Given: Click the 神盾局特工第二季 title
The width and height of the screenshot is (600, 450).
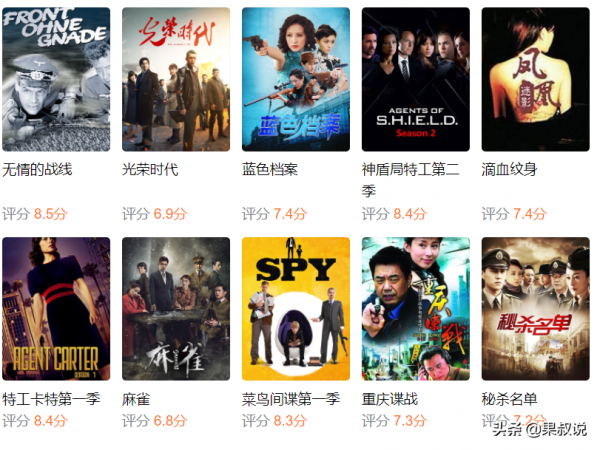Looking at the screenshot, I should (x=411, y=180).
